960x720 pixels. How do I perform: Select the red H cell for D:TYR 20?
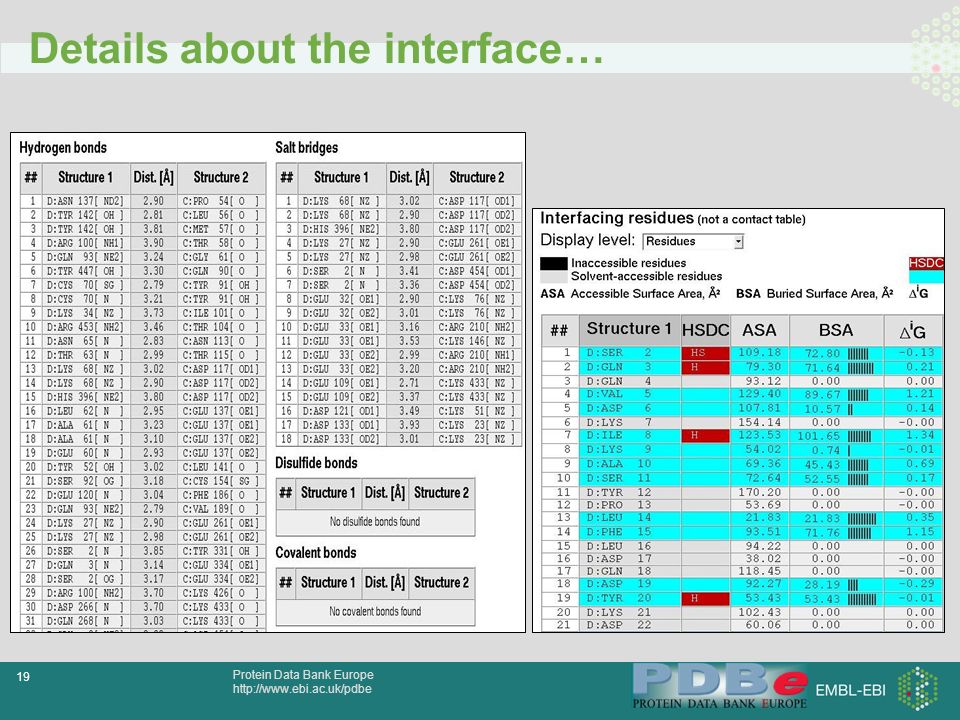tap(705, 598)
